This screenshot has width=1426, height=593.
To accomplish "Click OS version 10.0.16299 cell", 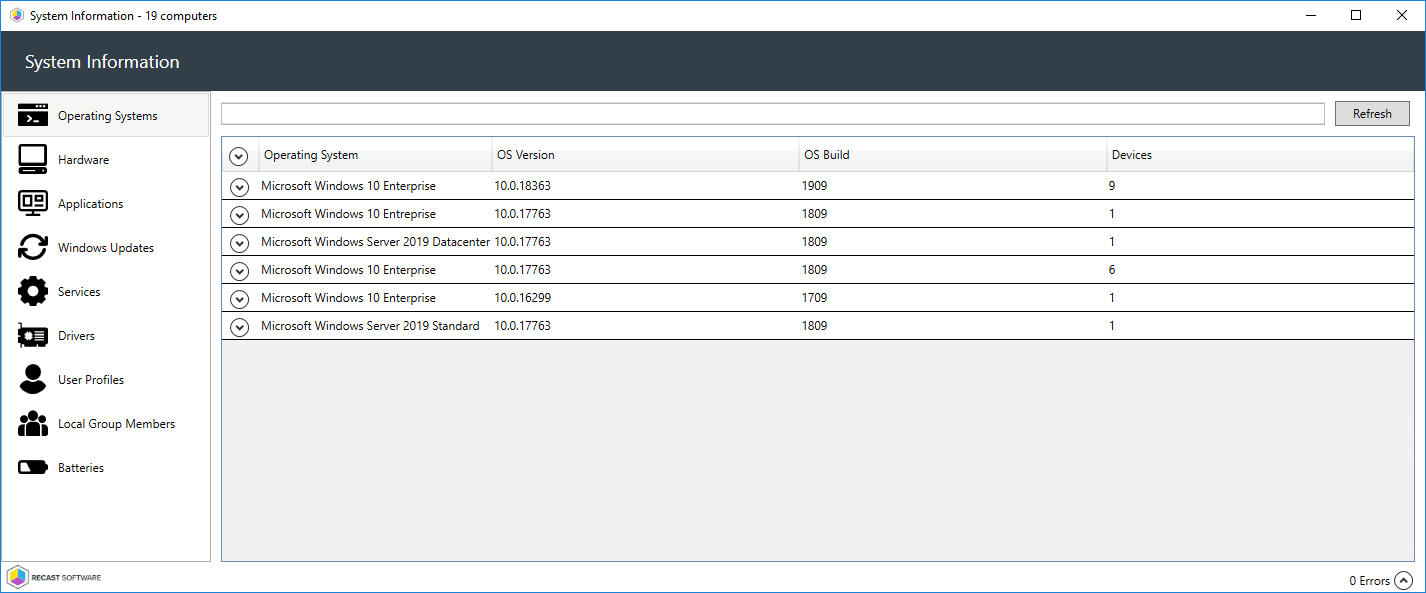I will (x=522, y=298).
